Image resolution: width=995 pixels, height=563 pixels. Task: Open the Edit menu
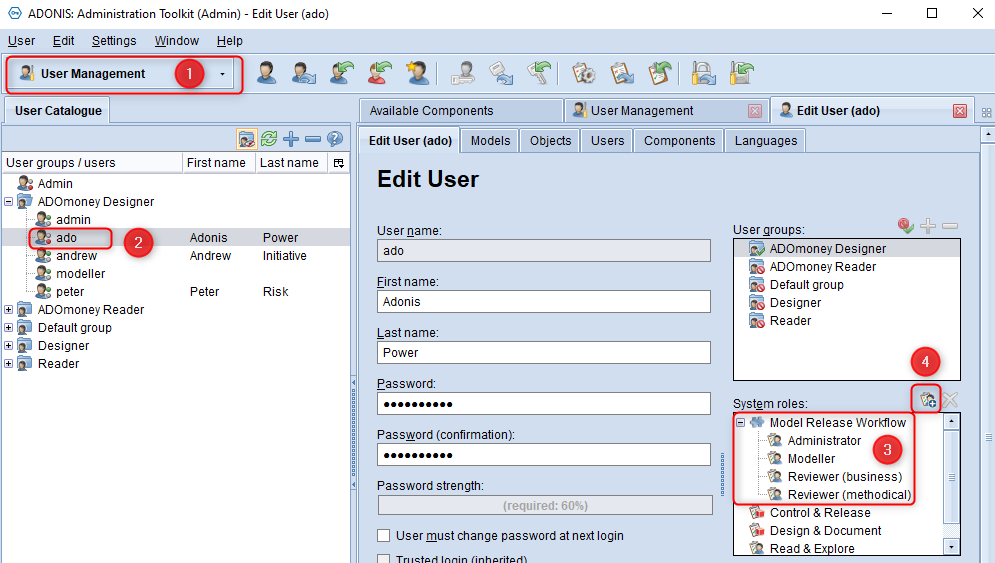coord(63,41)
